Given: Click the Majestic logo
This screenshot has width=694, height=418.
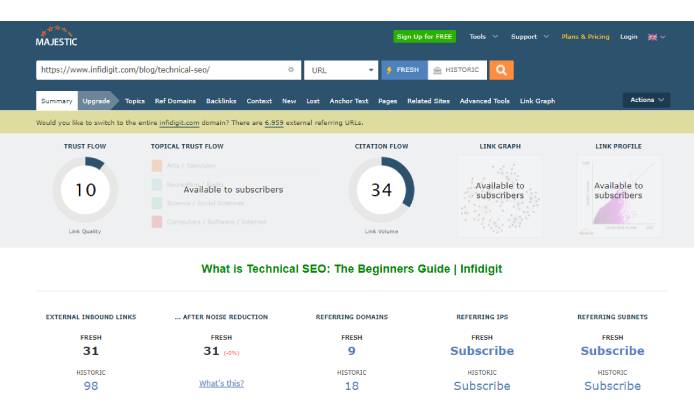Looking at the screenshot, I should 56,36.
